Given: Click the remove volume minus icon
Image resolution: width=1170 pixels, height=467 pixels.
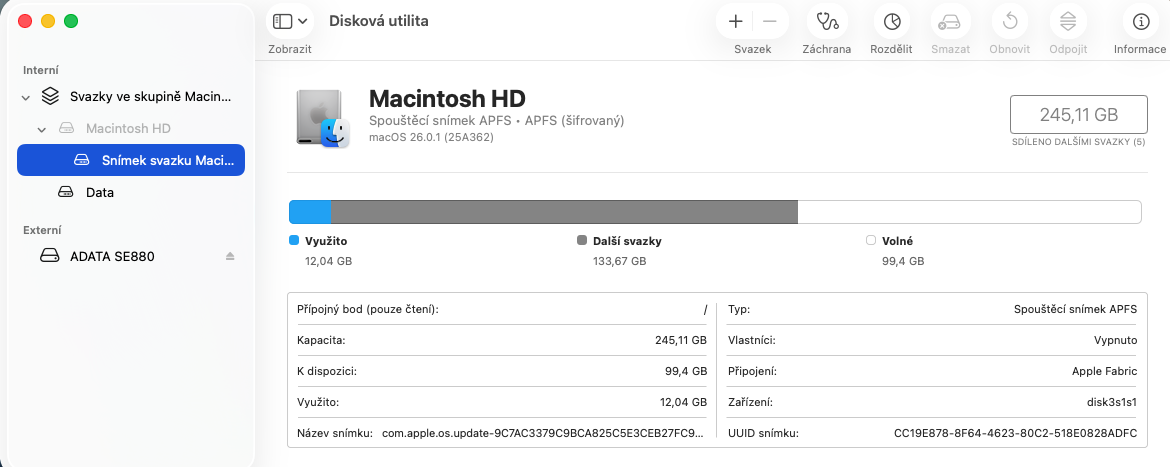Looking at the screenshot, I should click(x=769, y=21).
